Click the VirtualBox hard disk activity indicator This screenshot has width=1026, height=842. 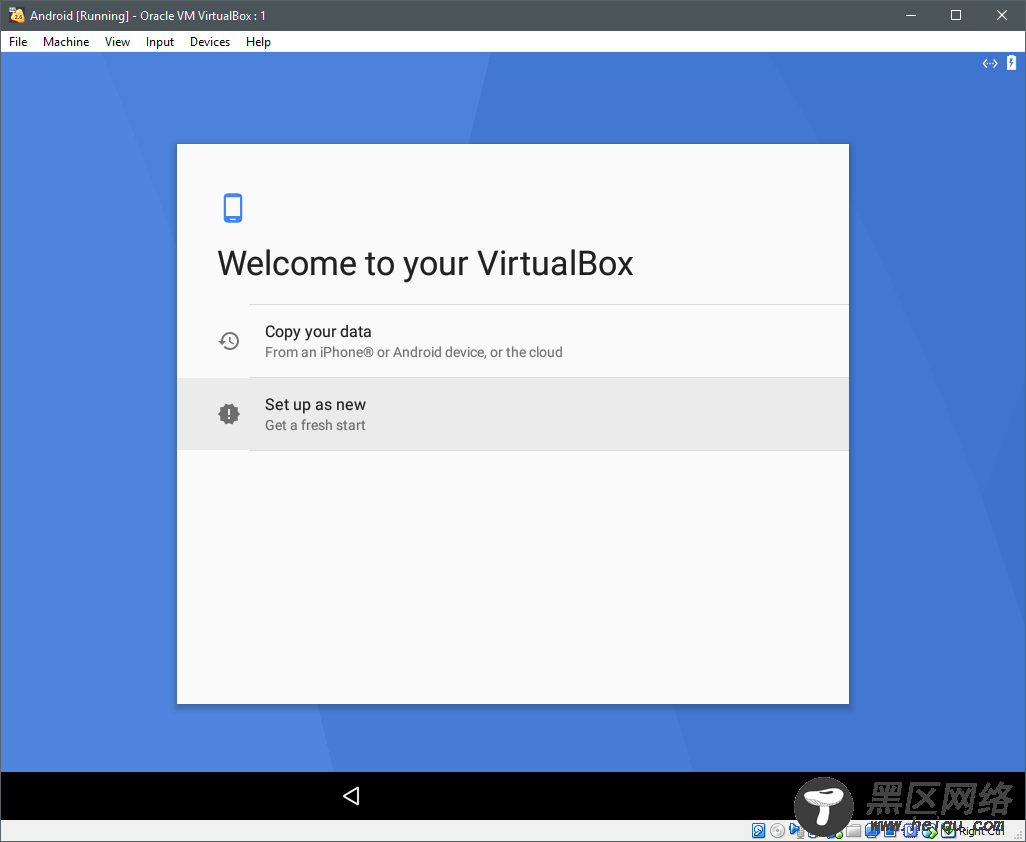click(758, 831)
